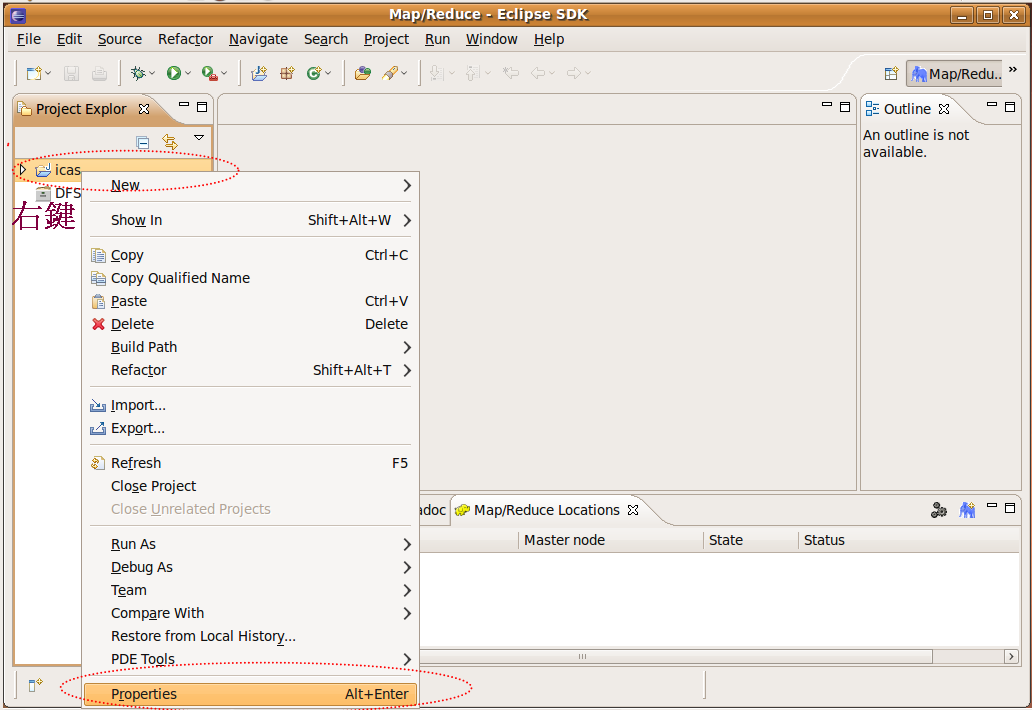This screenshot has height=710, width=1032.
Task: Click the Print toolbar icon
Action: (98, 72)
